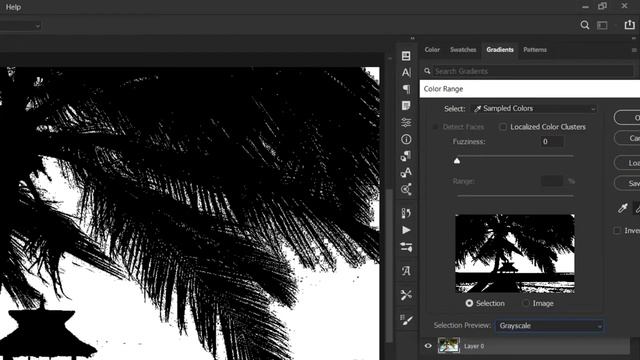Click the Selection Preview label
Screen dimensions: 640x360
462,325
